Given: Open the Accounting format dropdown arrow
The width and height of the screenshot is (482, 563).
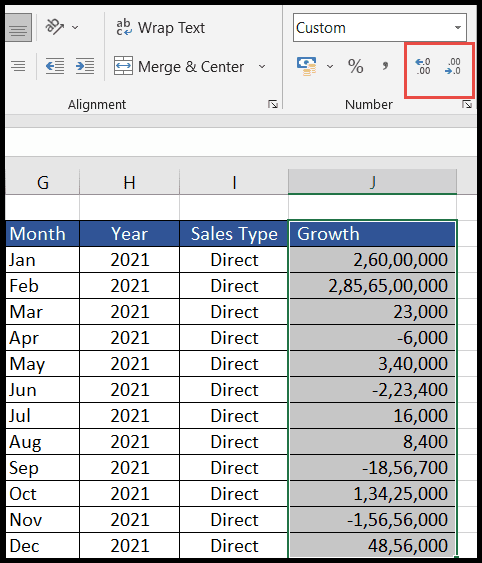Looking at the screenshot, I should [x=330, y=66].
